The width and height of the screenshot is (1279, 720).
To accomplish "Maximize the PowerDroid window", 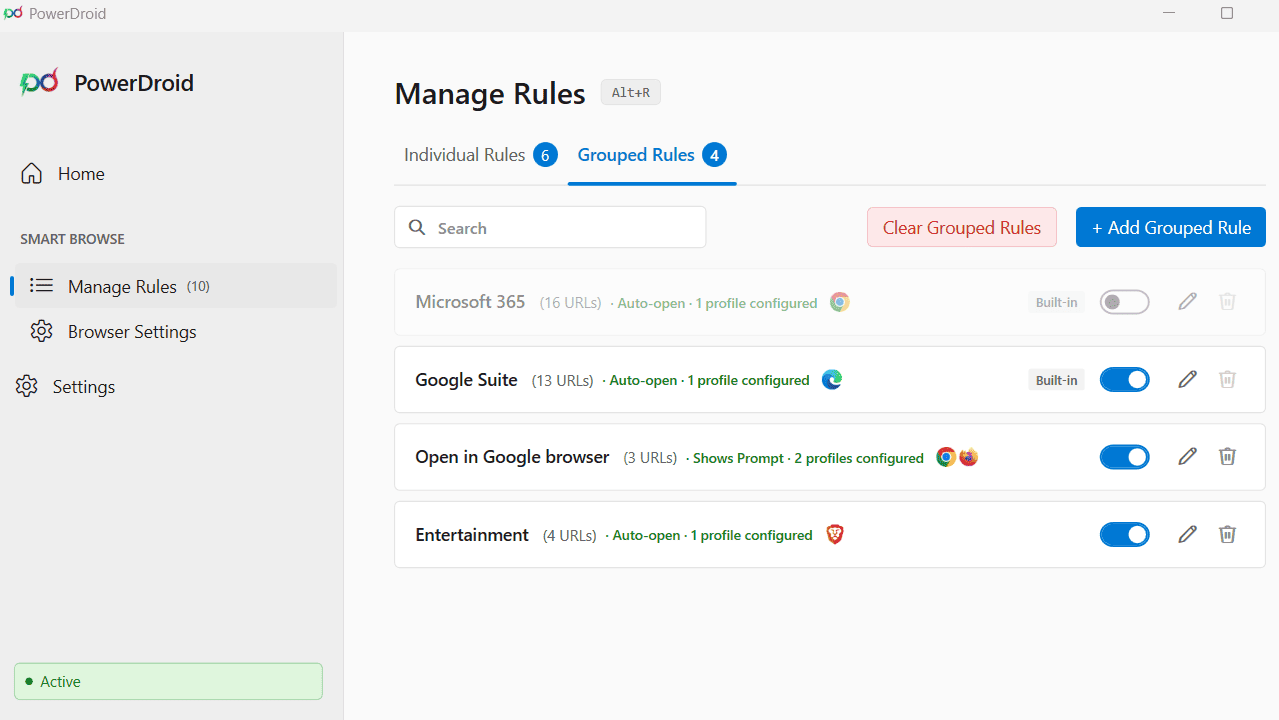I will pyautogui.click(x=1227, y=13).
